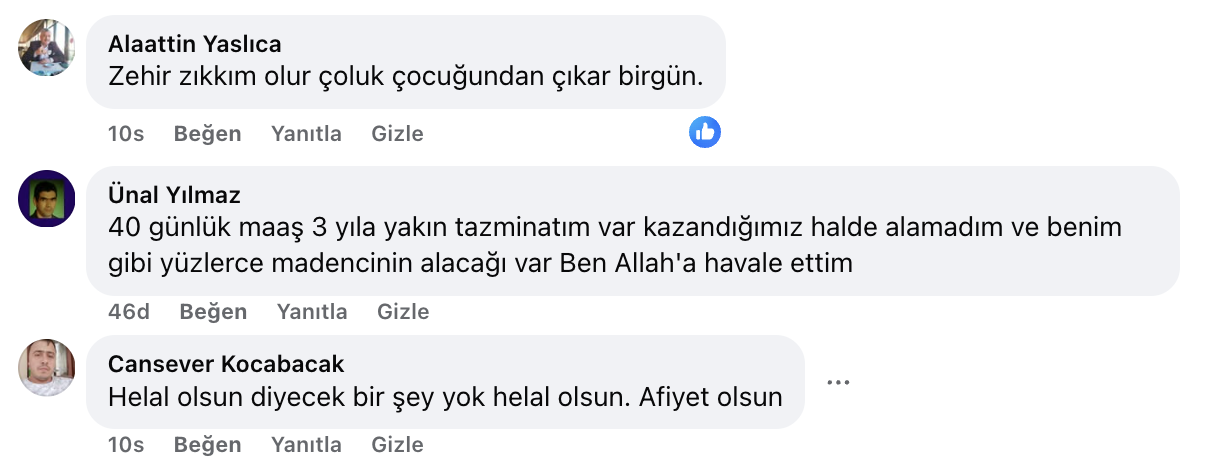
Task: Open Cansever Kocabacak's profile name link
Action: [225, 364]
